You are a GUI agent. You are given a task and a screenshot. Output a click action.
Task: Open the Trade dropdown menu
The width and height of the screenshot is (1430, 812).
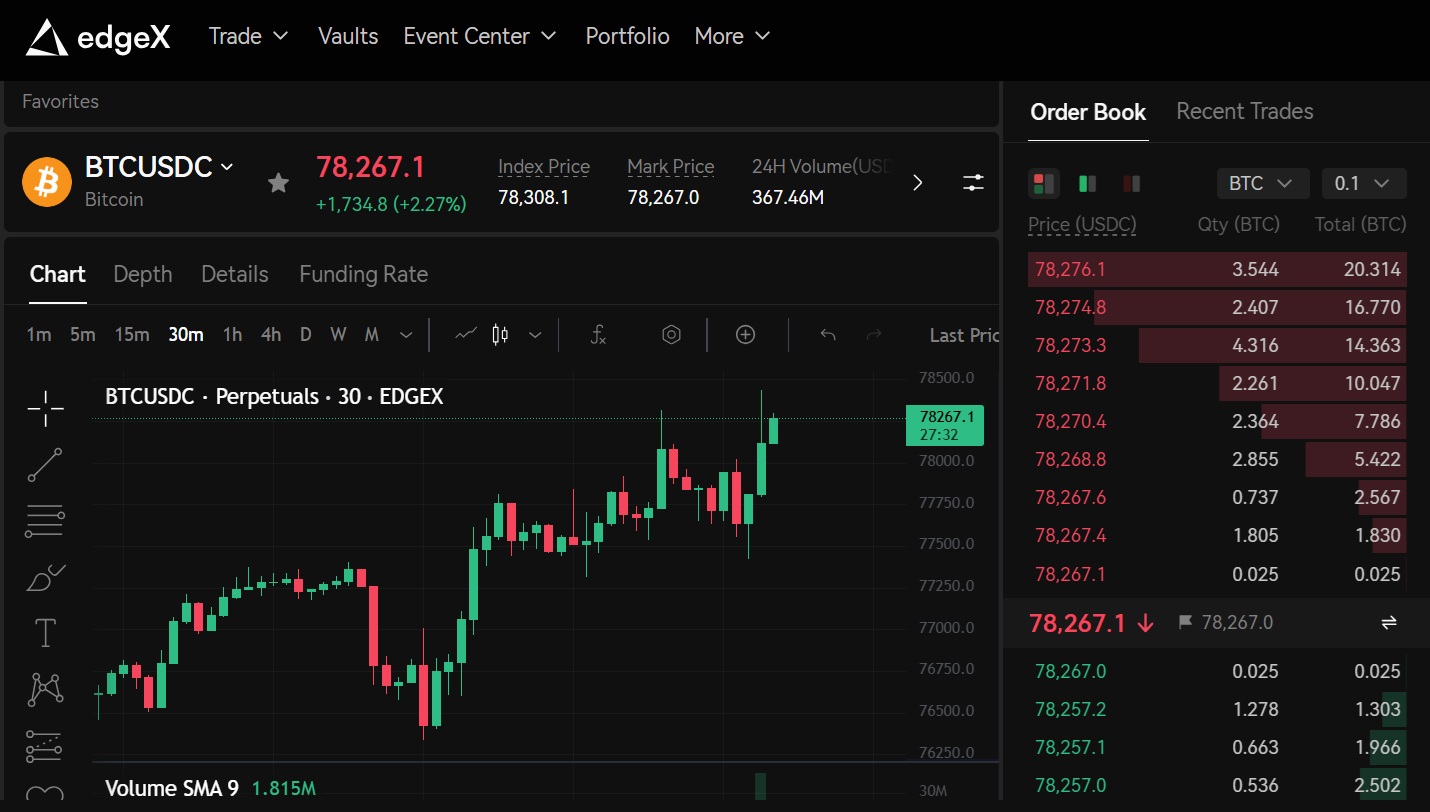(x=248, y=36)
